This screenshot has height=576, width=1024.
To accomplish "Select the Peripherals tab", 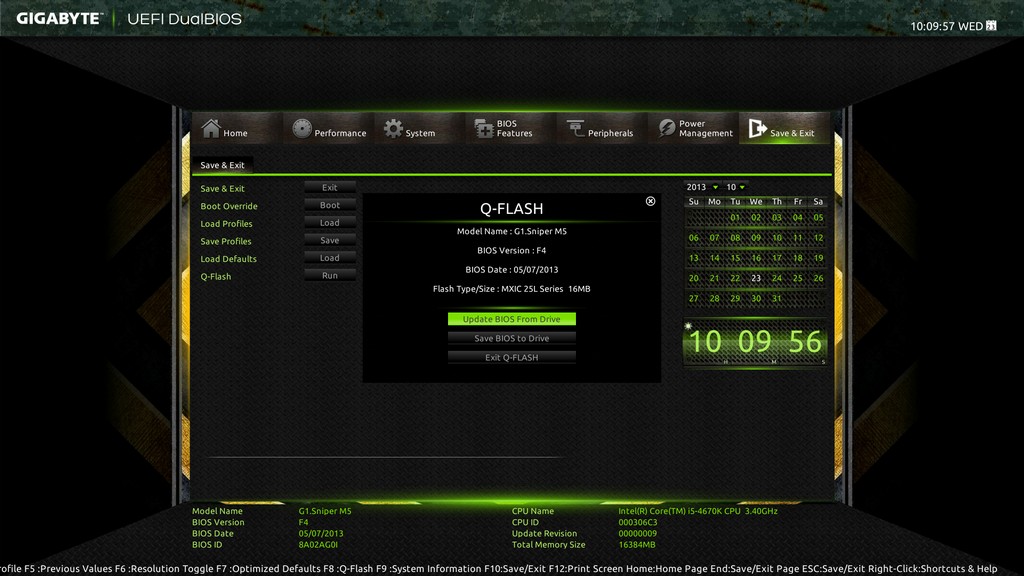I will pos(602,128).
